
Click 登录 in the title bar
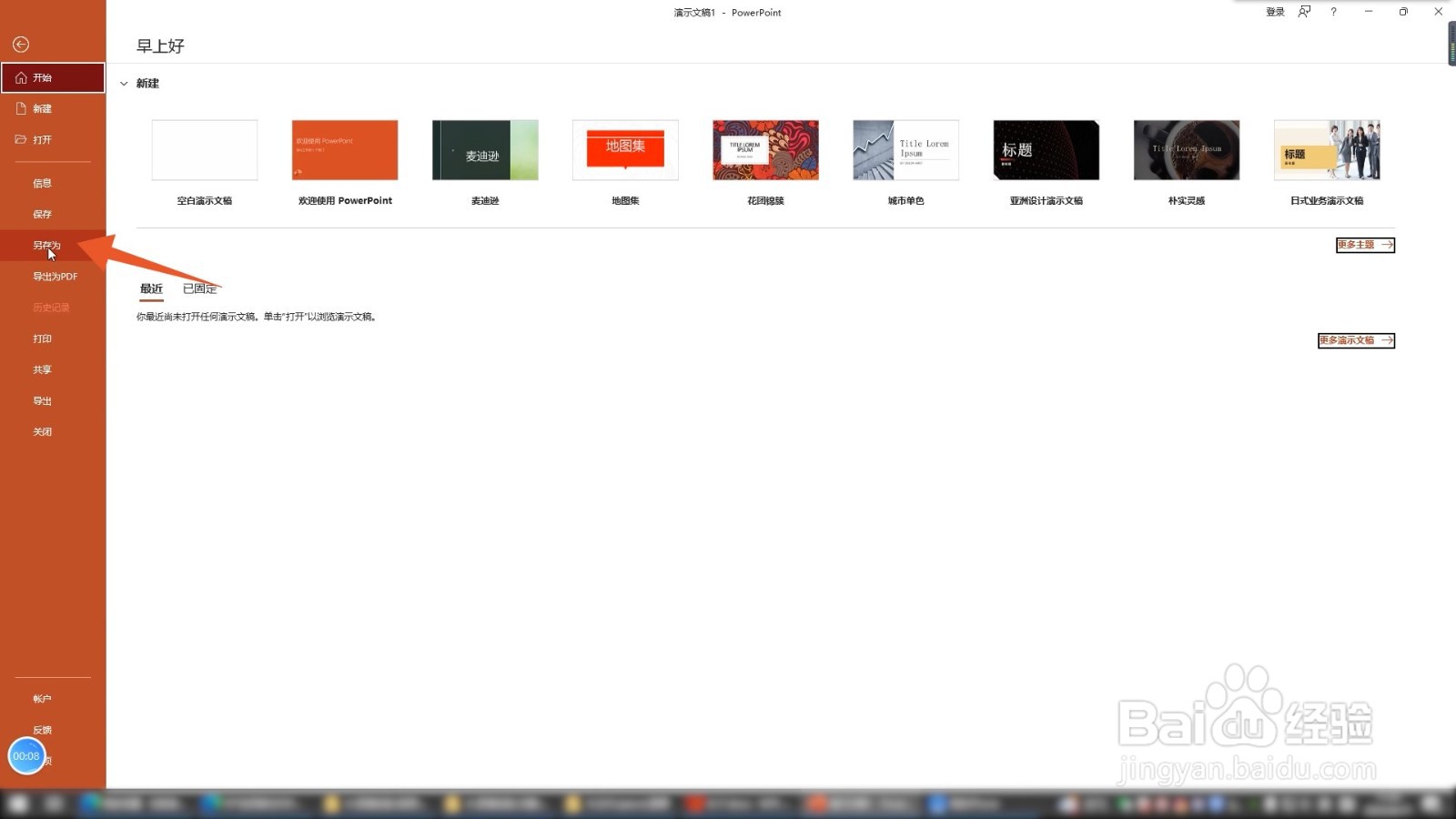[1275, 12]
